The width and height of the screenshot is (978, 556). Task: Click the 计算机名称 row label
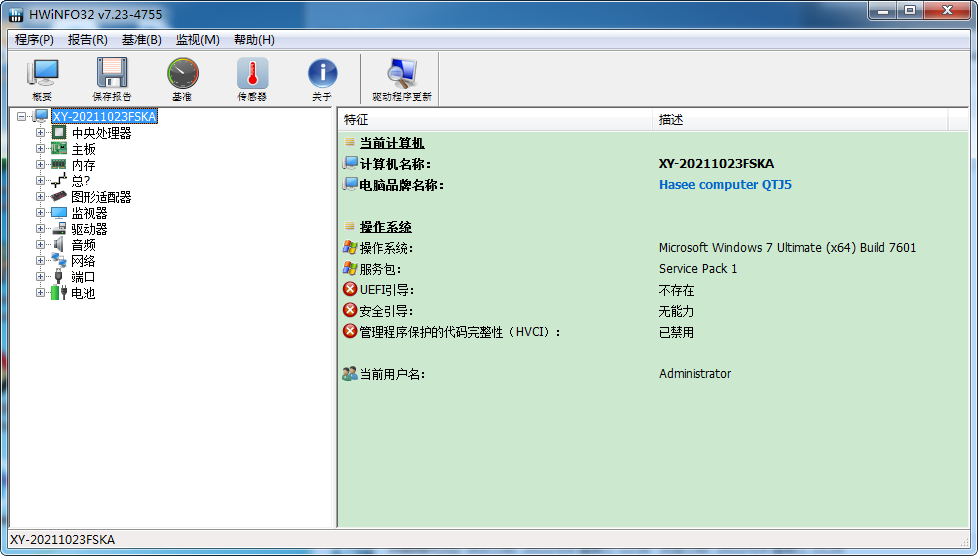(x=395, y=164)
